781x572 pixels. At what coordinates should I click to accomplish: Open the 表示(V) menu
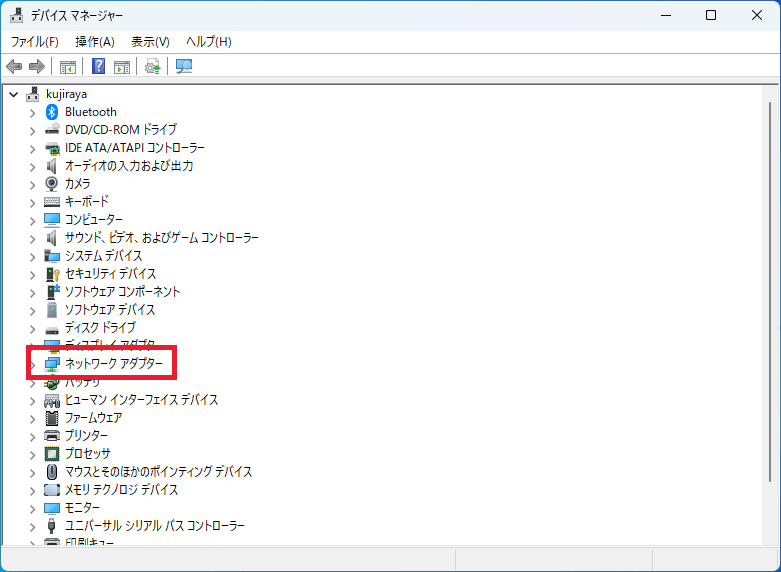[150, 42]
